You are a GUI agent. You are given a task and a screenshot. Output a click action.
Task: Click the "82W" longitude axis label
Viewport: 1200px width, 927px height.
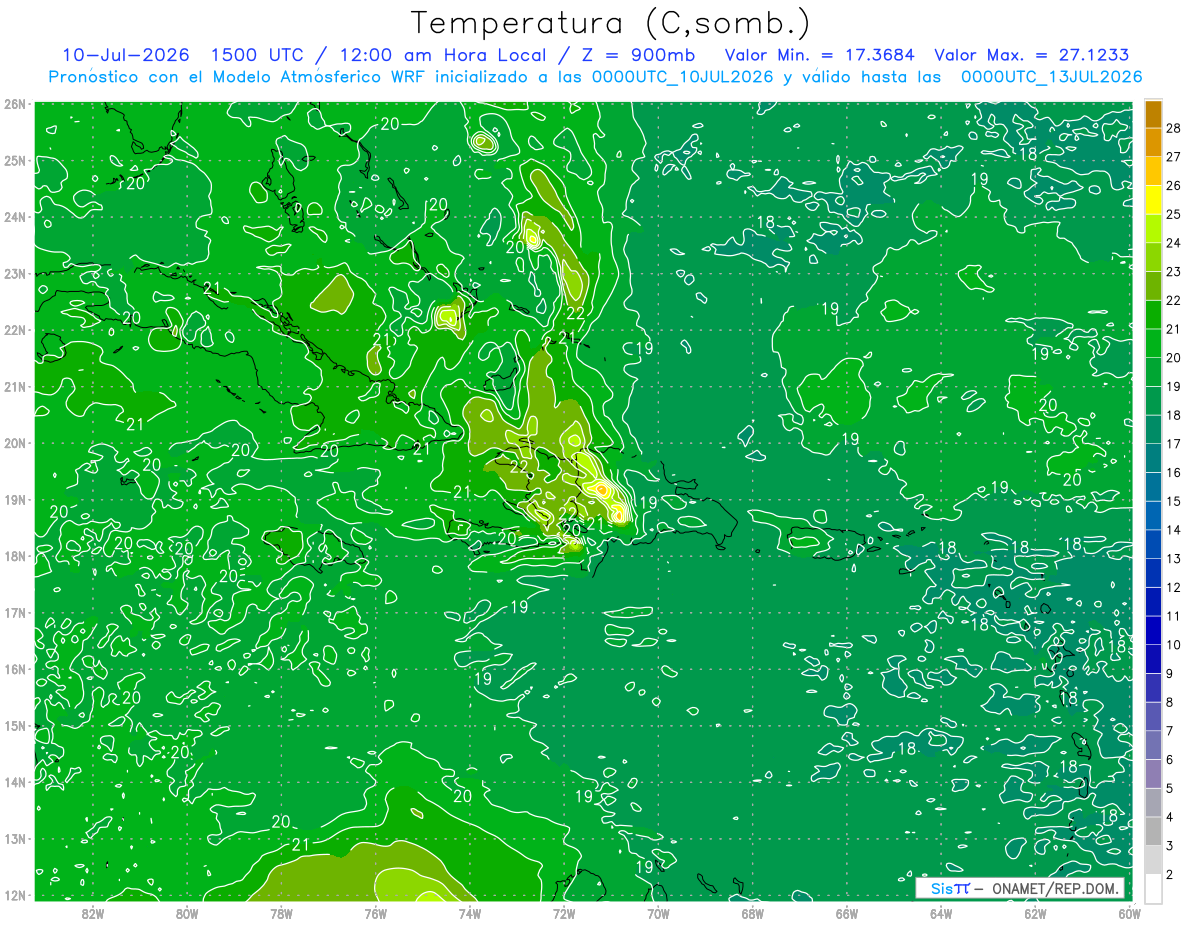click(x=92, y=914)
